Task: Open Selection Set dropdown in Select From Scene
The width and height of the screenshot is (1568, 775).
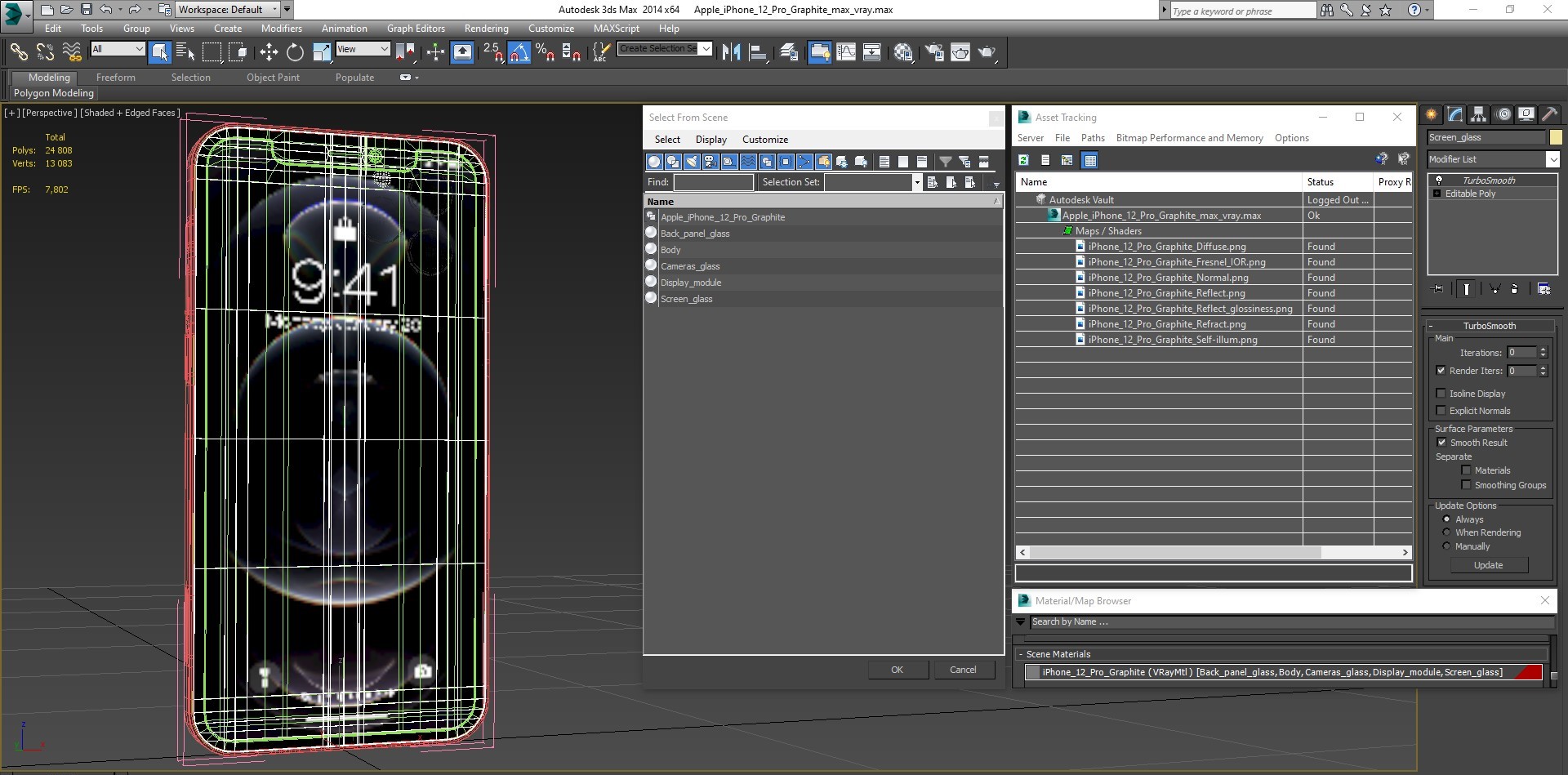Action: 917,182
